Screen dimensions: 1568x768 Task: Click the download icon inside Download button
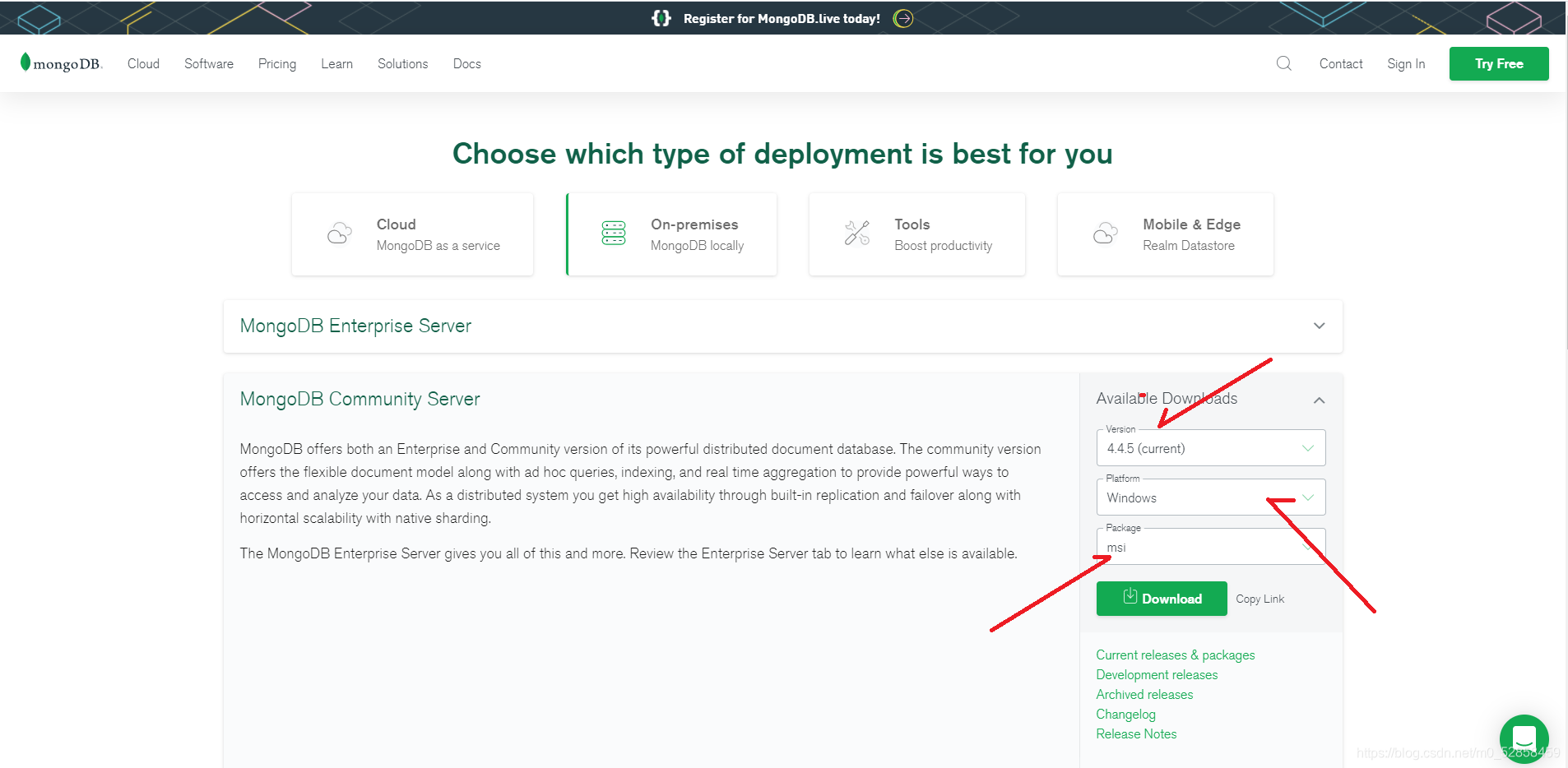coord(1130,596)
